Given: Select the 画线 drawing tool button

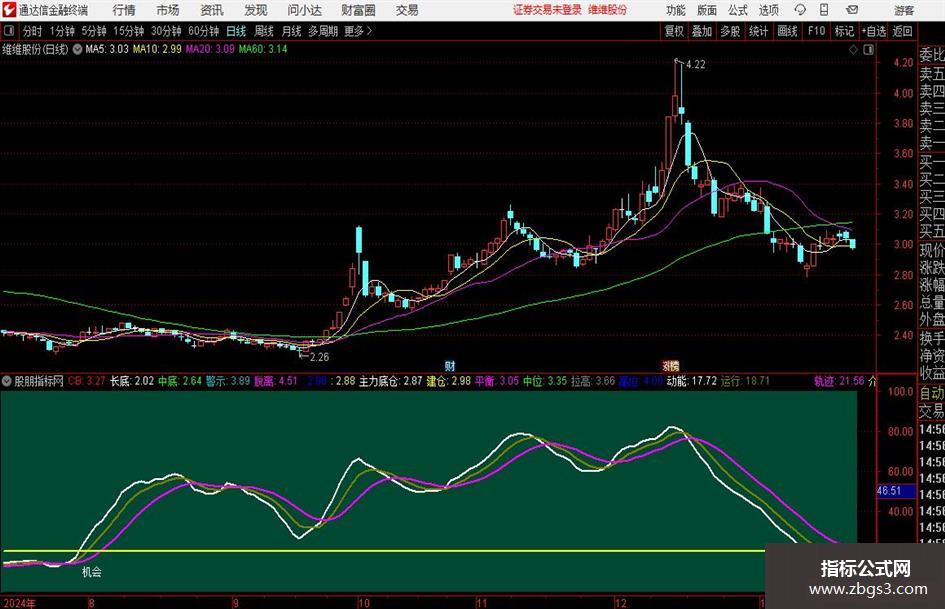Looking at the screenshot, I should click(x=787, y=31).
